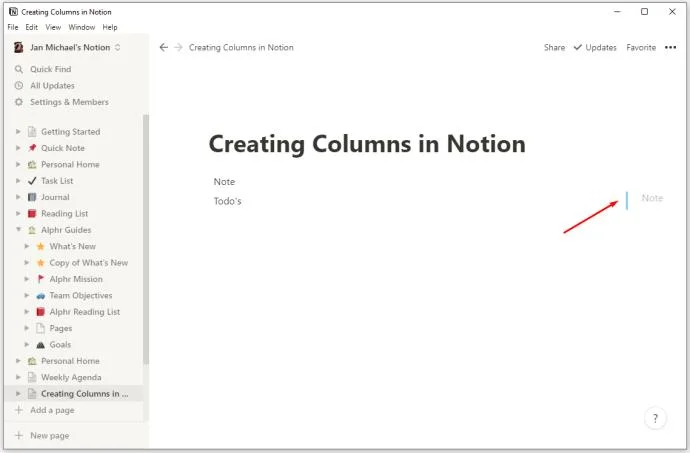This screenshot has width=690, height=453.
Task: Open the Edit menu
Action: pos(31,27)
